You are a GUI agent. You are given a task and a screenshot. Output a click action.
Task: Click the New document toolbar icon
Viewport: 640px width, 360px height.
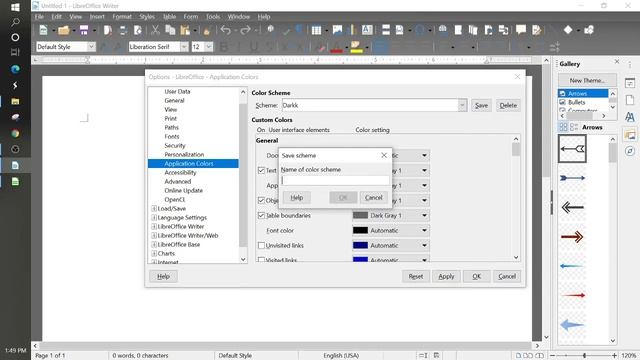pyautogui.click(x=43, y=30)
